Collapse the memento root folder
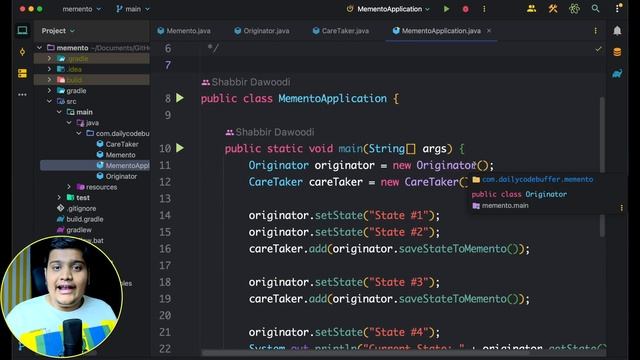The height and width of the screenshot is (360, 640). click(x=39, y=48)
